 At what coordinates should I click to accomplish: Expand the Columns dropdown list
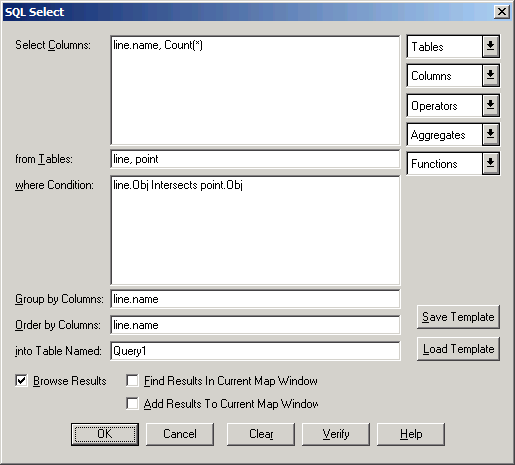click(x=490, y=76)
